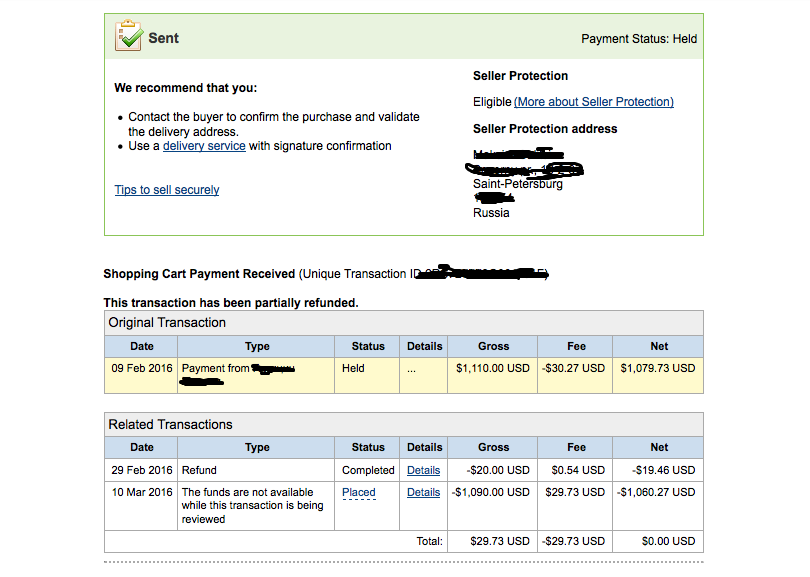
Task: Select the Saint-Petersburg address line
Action: pos(518,184)
